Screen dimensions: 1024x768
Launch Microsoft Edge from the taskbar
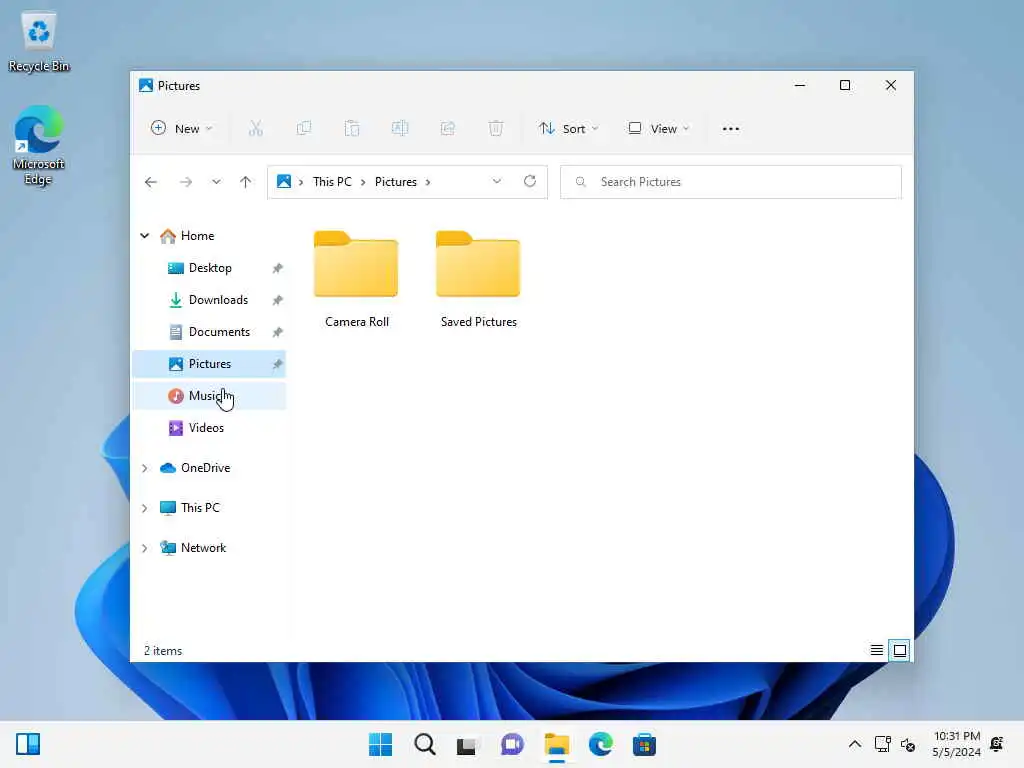click(x=600, y=744)
